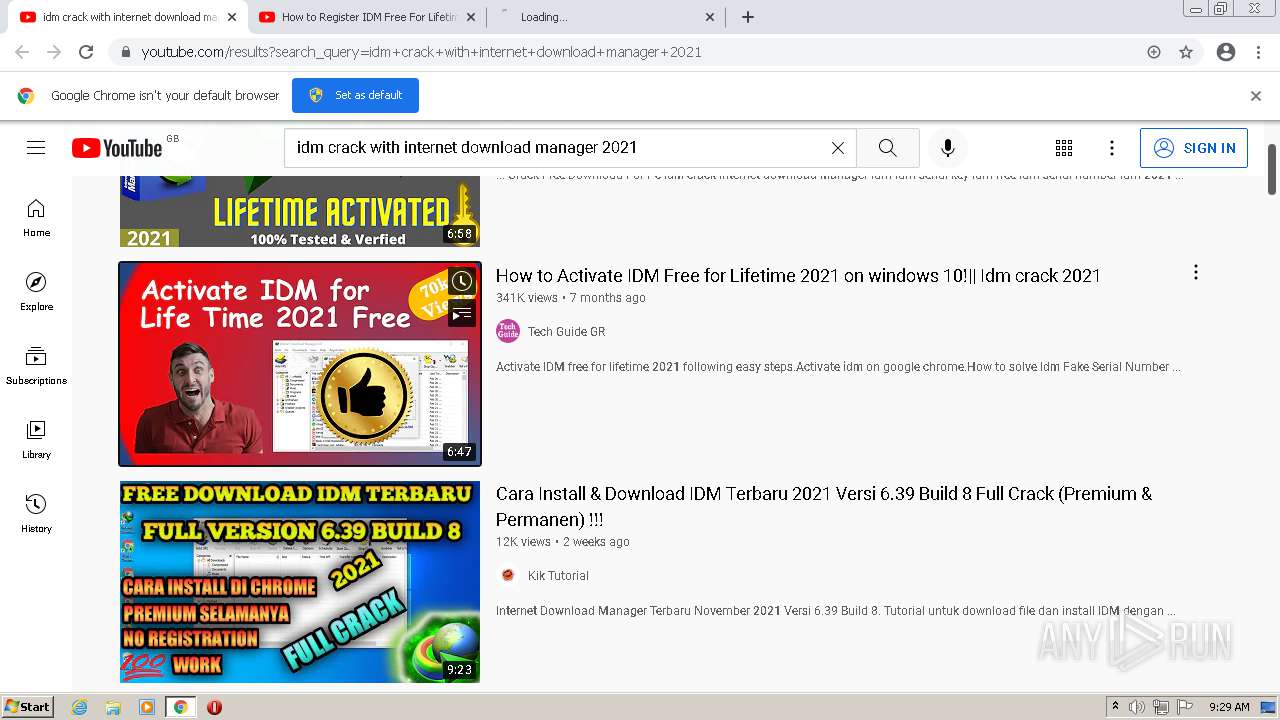Screen dimensions: 1280x720
Task: Open YouTube settings three-dot menu
Action: click(1112, 148)
